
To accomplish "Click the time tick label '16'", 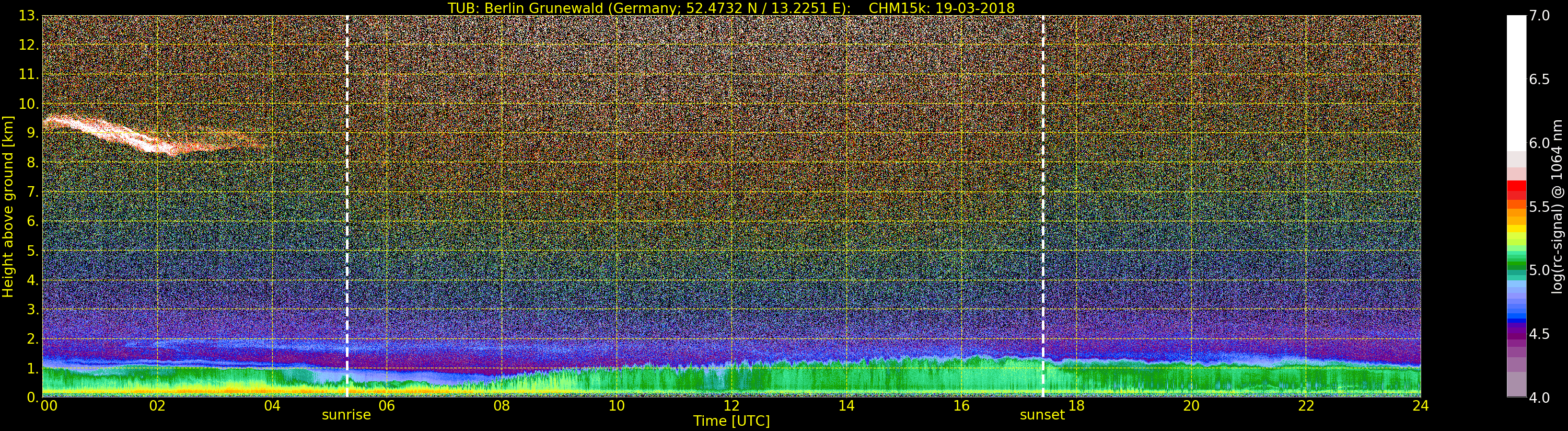I will click(961, 405).
